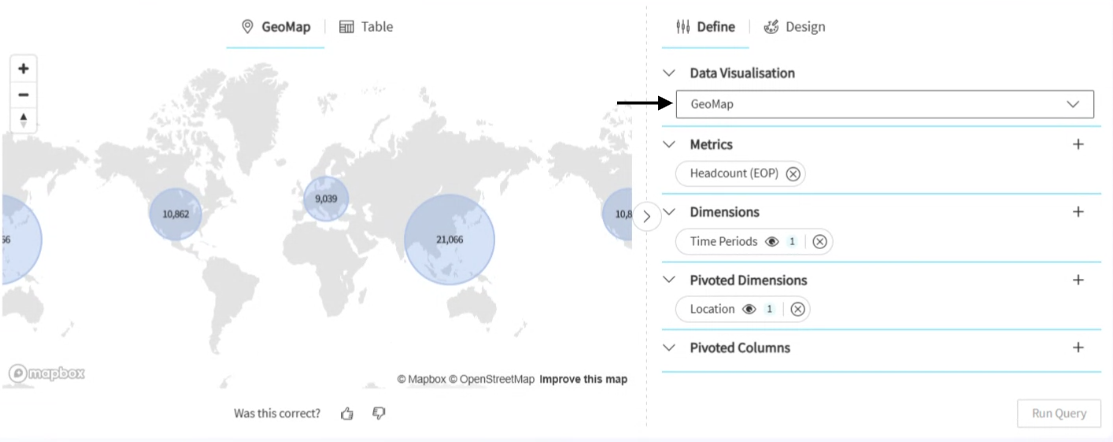Click the thumbs down feedback icon
The height and width of the screenshot is (442, 1113).
[379, 413]
